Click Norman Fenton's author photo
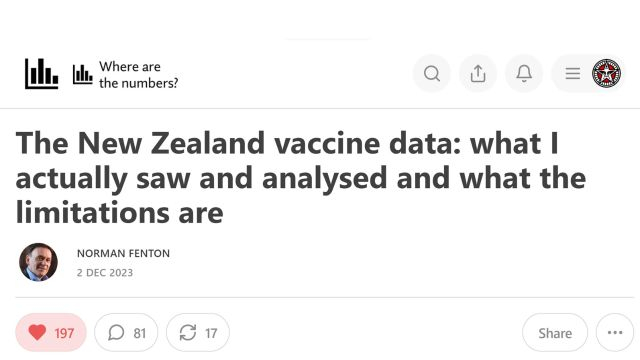Screen dimensions: 640x360 [x=38, y=262]
